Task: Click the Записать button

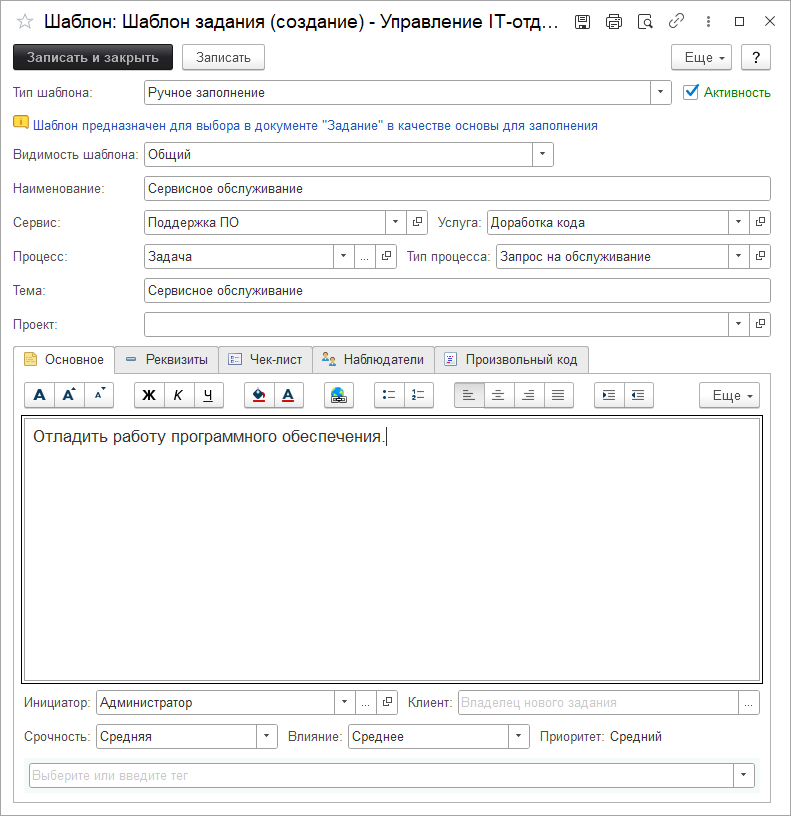Action: (x=223, y=58)
